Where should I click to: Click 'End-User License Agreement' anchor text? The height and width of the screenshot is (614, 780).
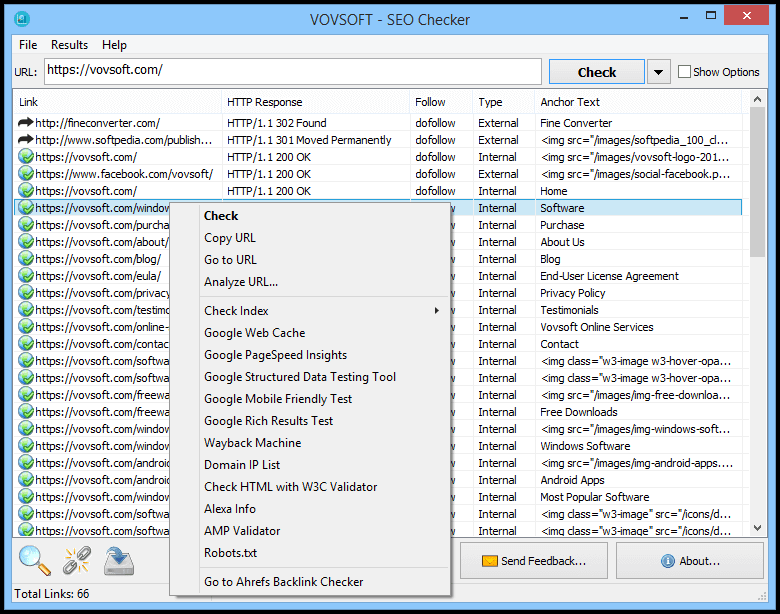point(609,276)
